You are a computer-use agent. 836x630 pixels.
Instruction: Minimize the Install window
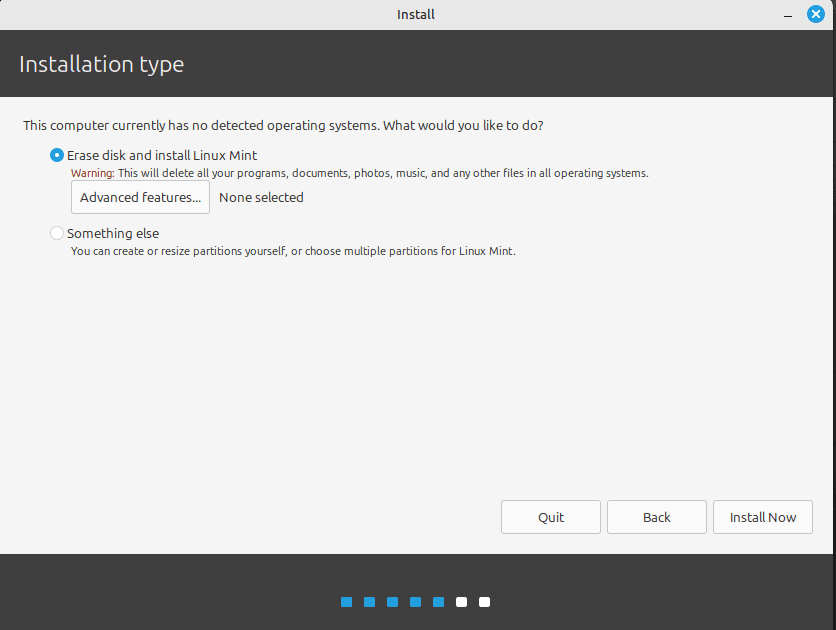pyautogui.click(x=787, y=15)
